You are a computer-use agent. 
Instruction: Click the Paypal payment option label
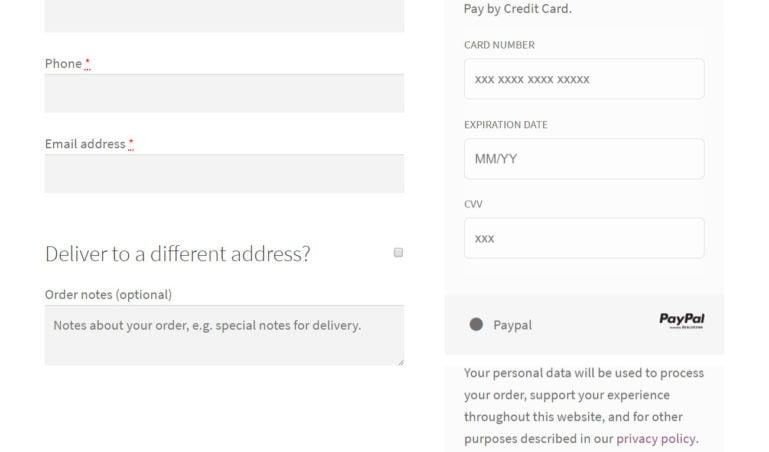(512, 325)
